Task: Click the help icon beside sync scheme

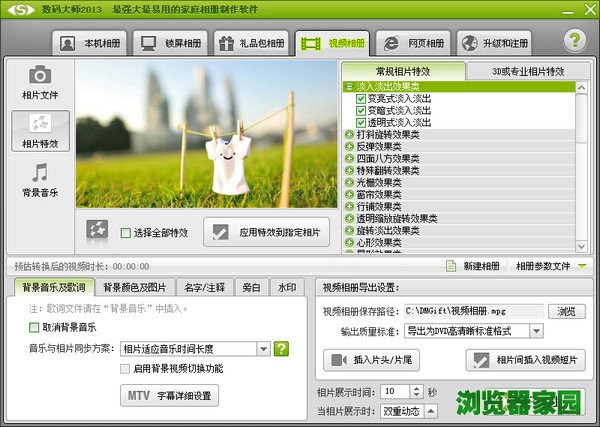Action: coord(281,349)
